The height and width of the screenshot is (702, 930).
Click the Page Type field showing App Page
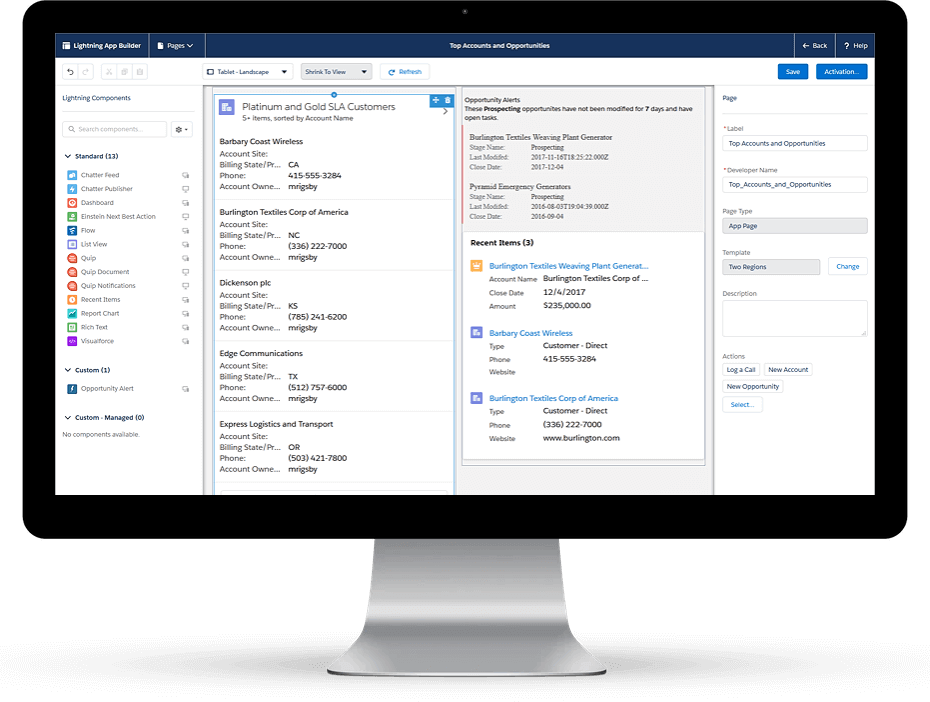click(x=795, y=226)
